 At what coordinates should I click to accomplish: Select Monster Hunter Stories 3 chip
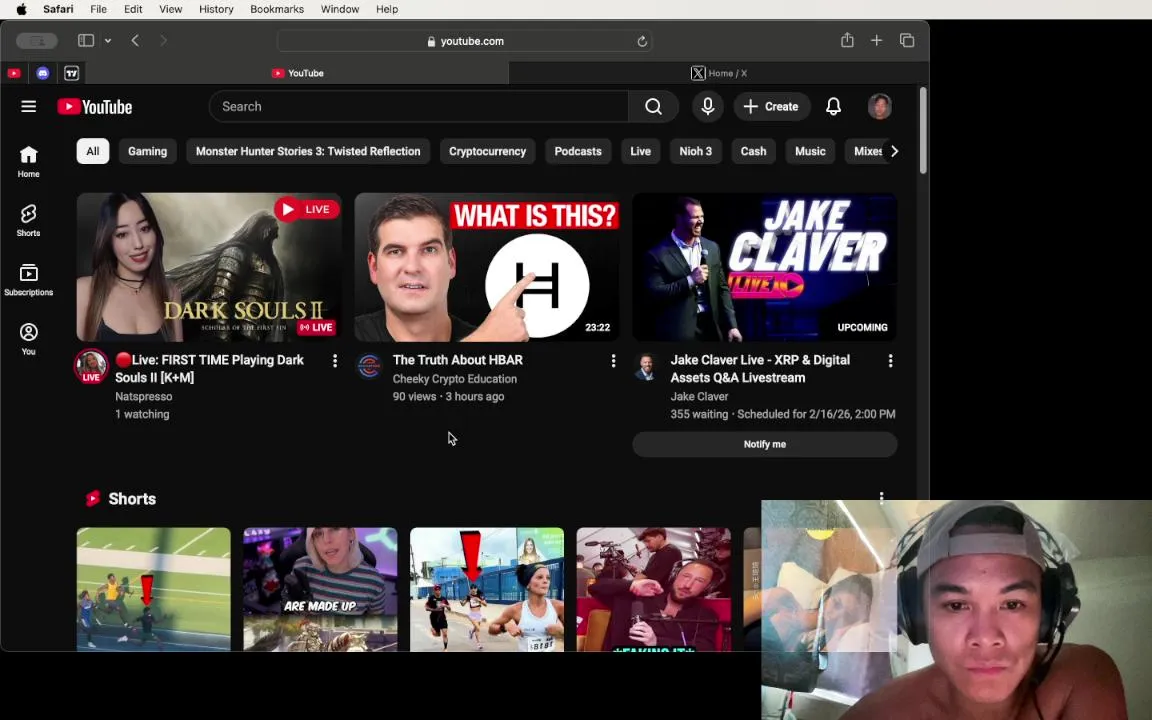pyautogui.click(x=308, y=151)
